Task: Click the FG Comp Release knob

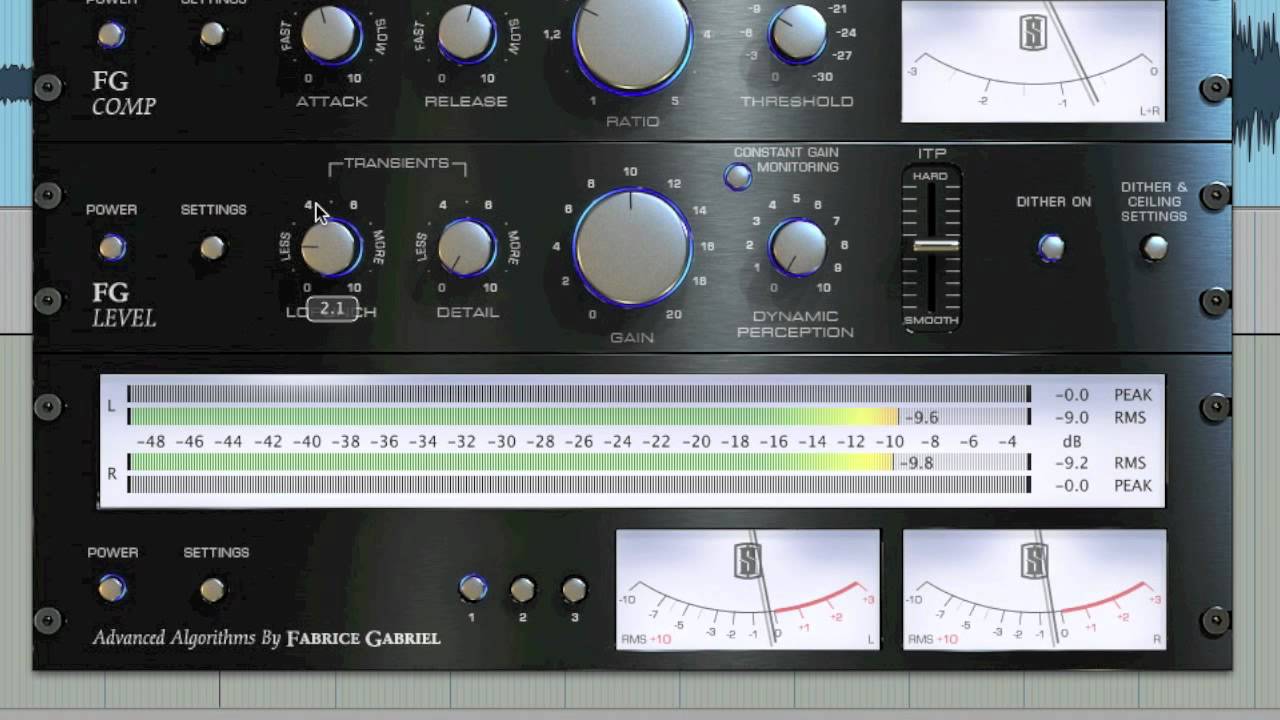Action: tap(466, 34)
